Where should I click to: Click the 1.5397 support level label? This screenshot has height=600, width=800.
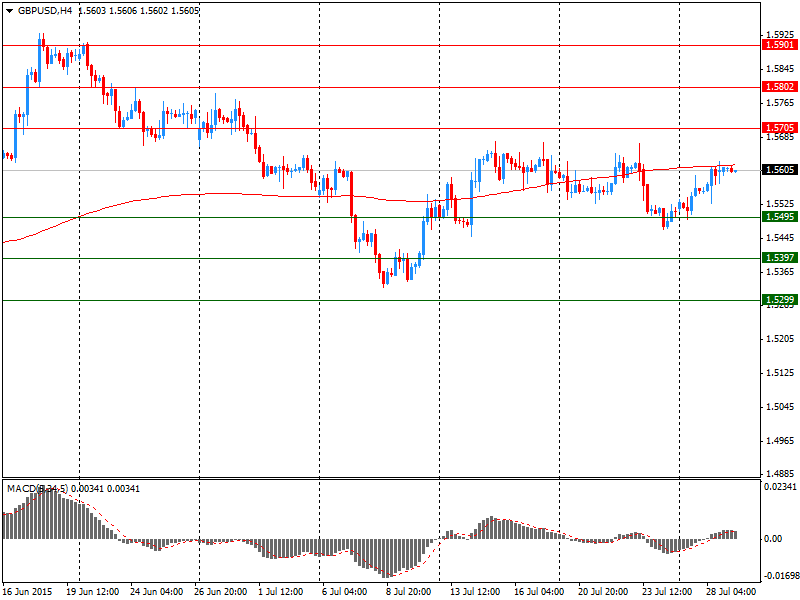coord(780,258)
